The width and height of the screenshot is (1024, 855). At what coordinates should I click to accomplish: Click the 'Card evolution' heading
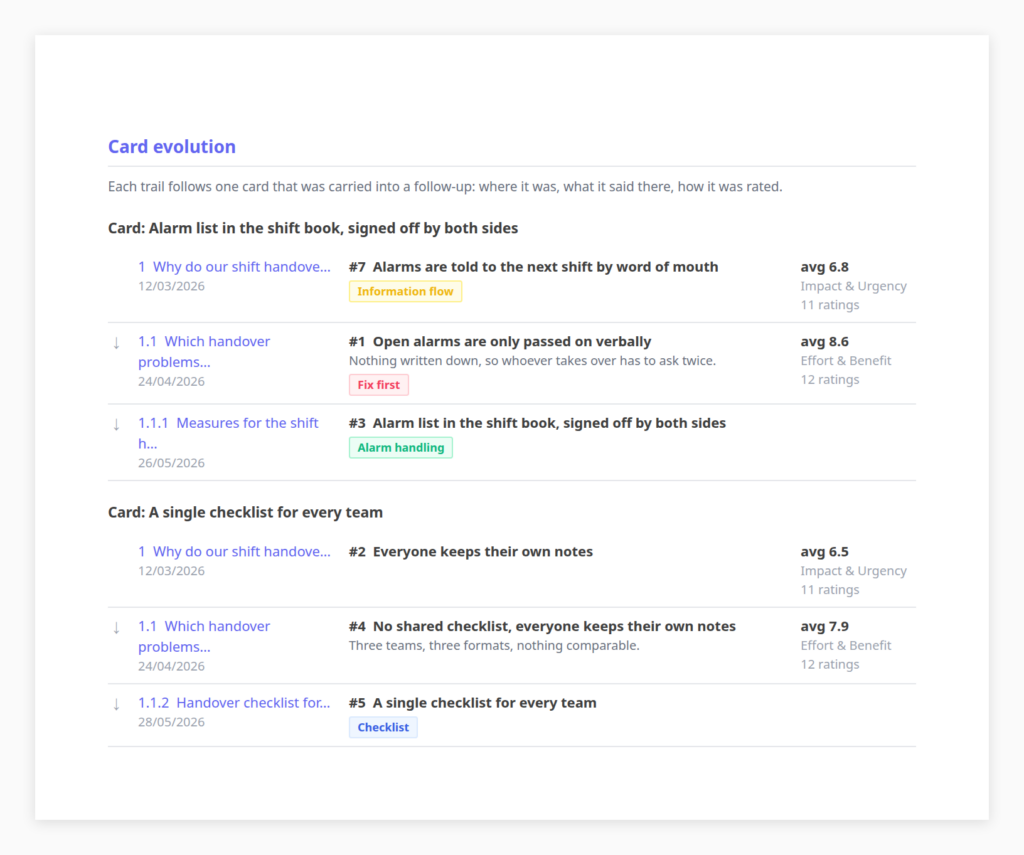click(172, 146)
